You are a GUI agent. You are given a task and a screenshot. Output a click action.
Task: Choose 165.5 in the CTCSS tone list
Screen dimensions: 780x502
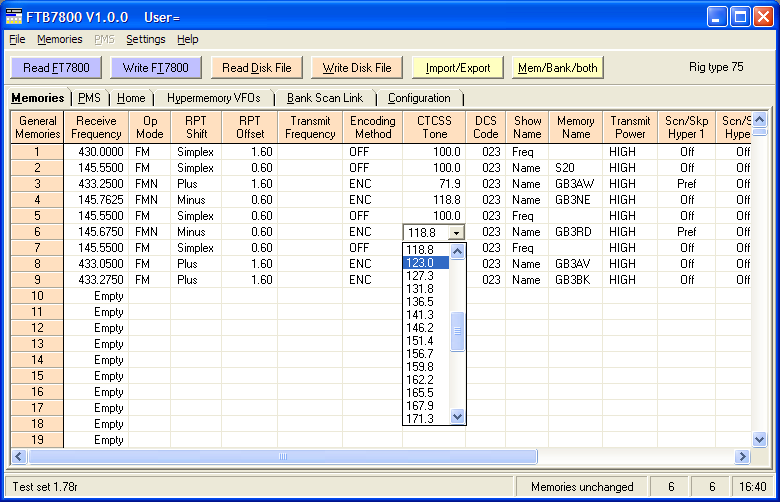pyautogui.click(x=426, y=393)
